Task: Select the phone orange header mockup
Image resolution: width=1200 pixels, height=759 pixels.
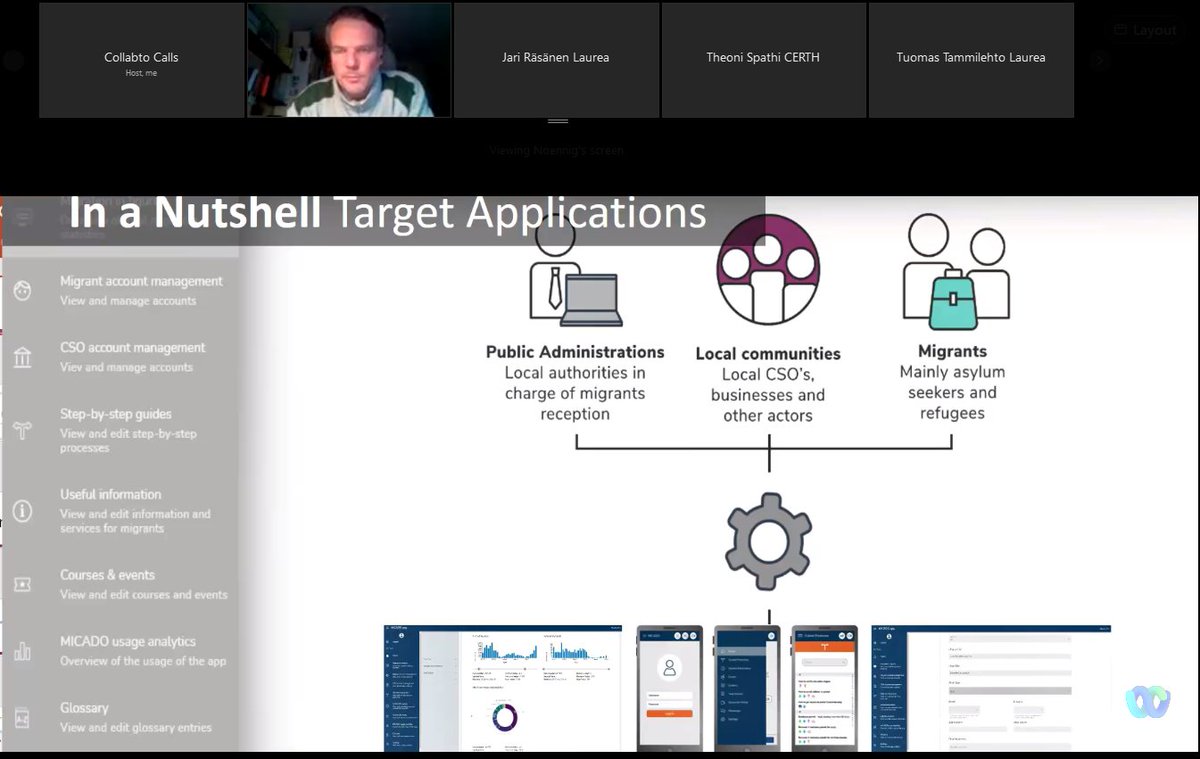Action: (x=825, y=688)
